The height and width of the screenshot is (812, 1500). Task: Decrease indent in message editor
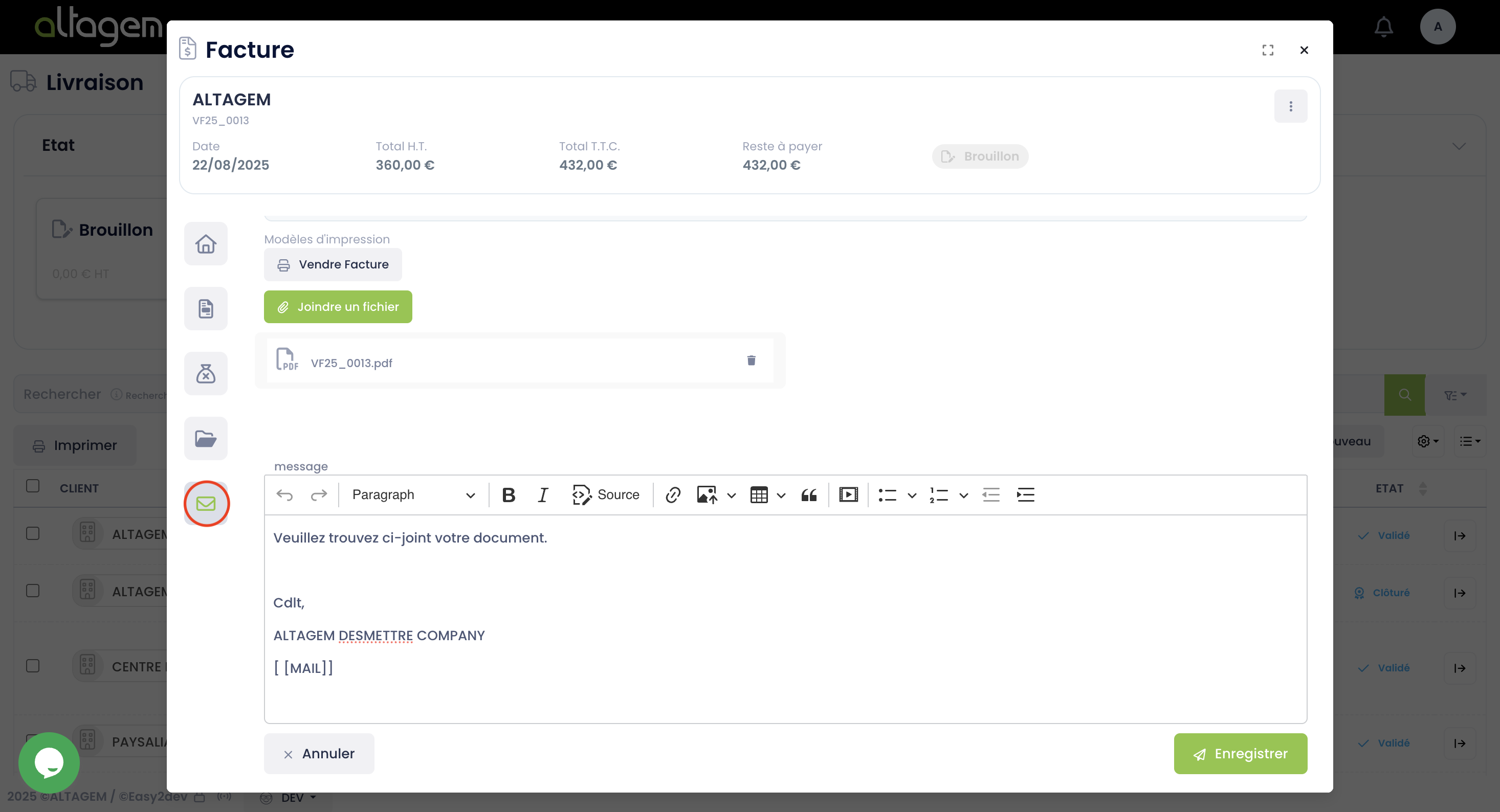[x=991, y=495]
